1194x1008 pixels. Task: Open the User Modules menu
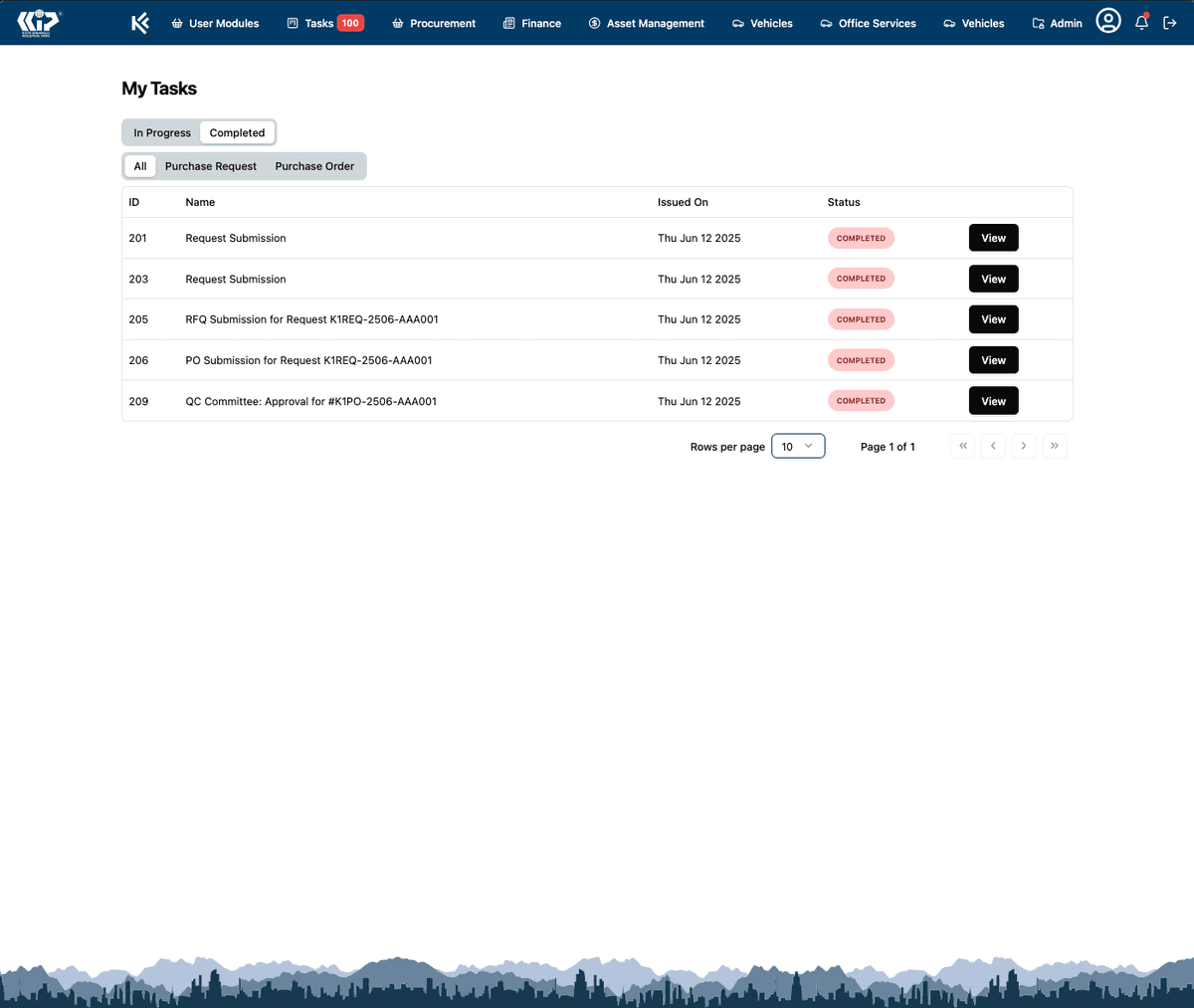click(x=215, y=23)
